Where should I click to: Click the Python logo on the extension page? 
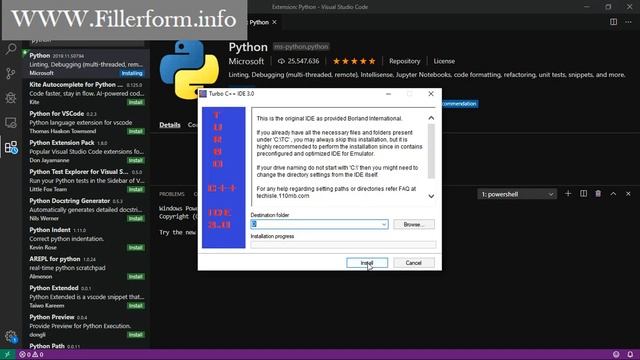[189, 69]
